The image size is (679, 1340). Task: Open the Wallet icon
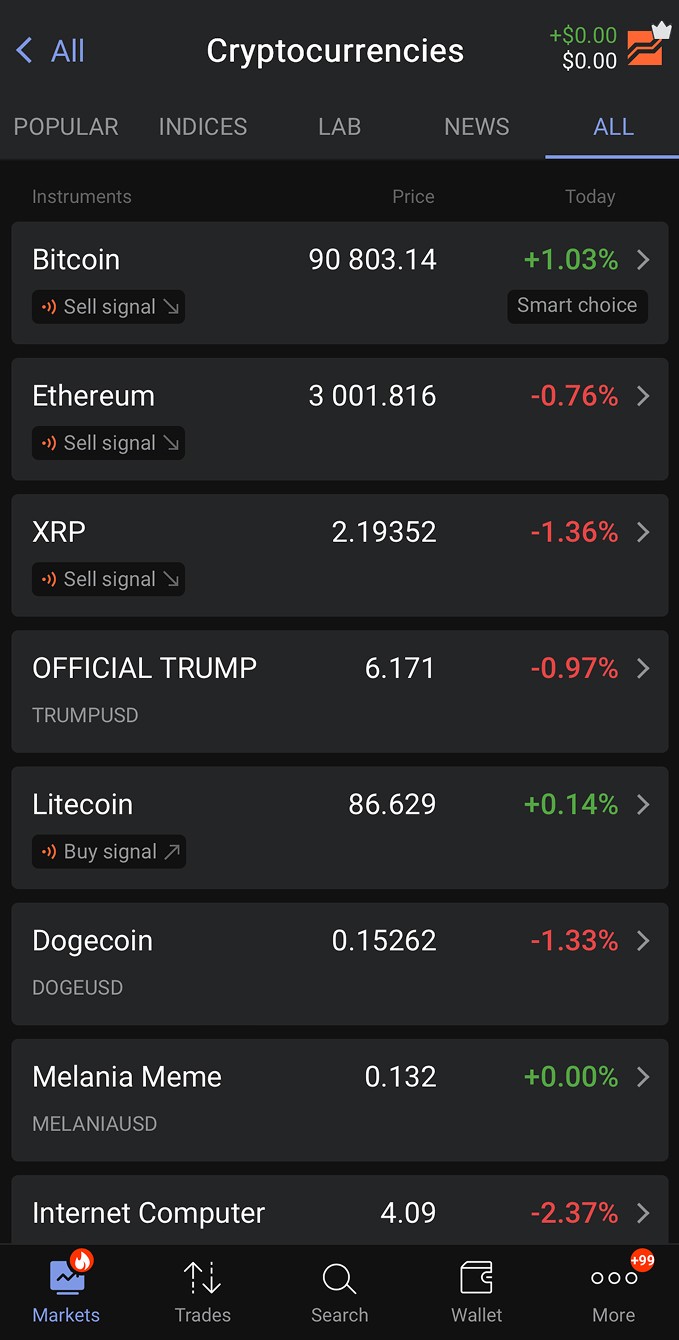click(x=476, y=1277)
